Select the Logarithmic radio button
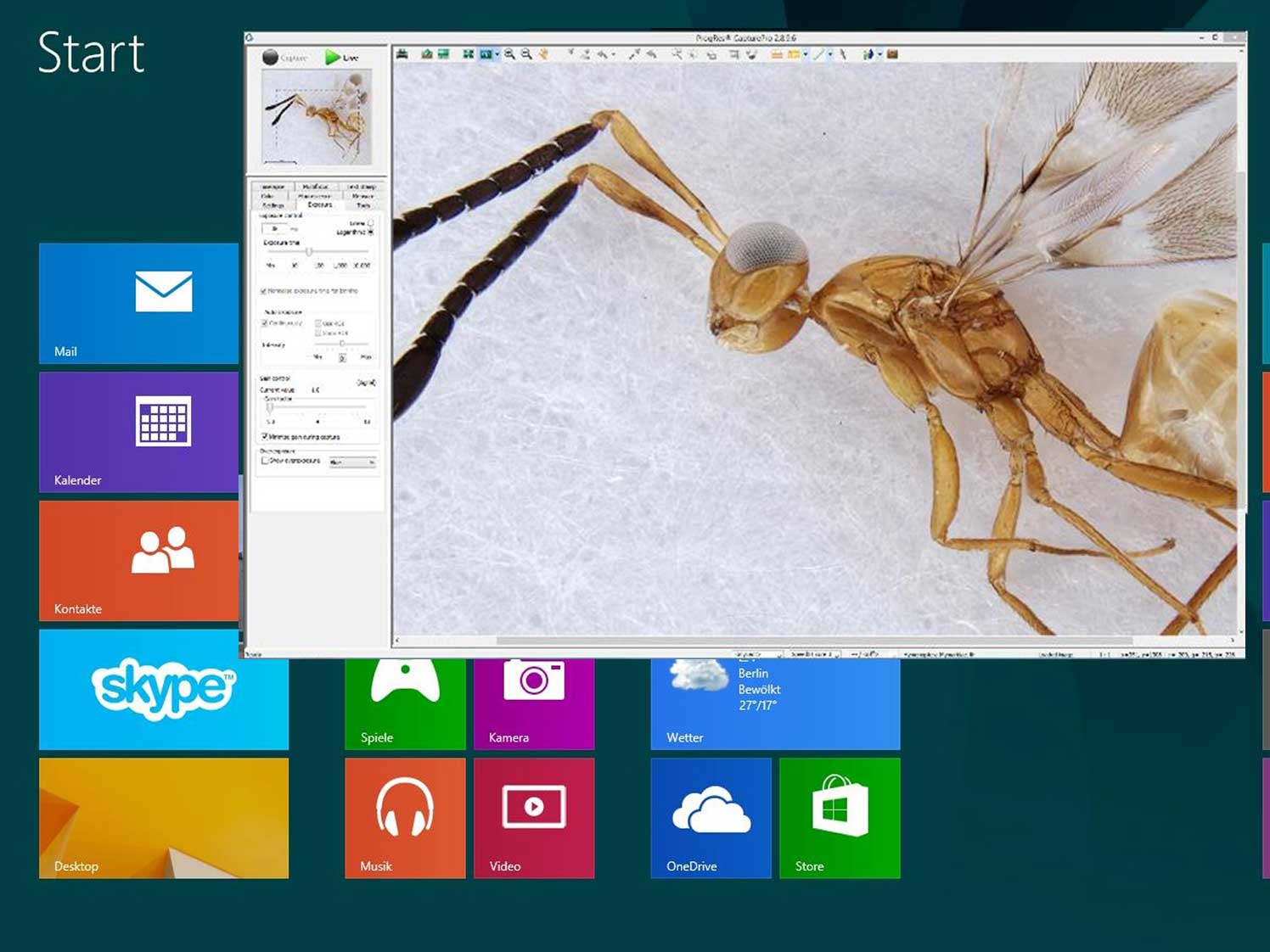The width and height of the screenshot is (1270, 952). [x=370, y=232]
